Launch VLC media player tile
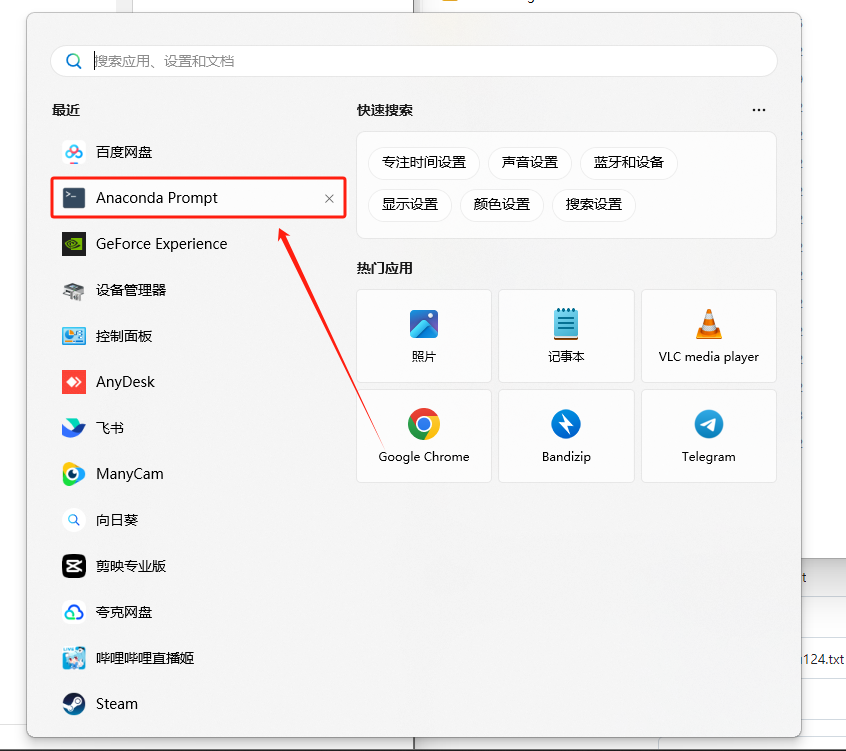The image size is (846, 751). click(708, 336)
